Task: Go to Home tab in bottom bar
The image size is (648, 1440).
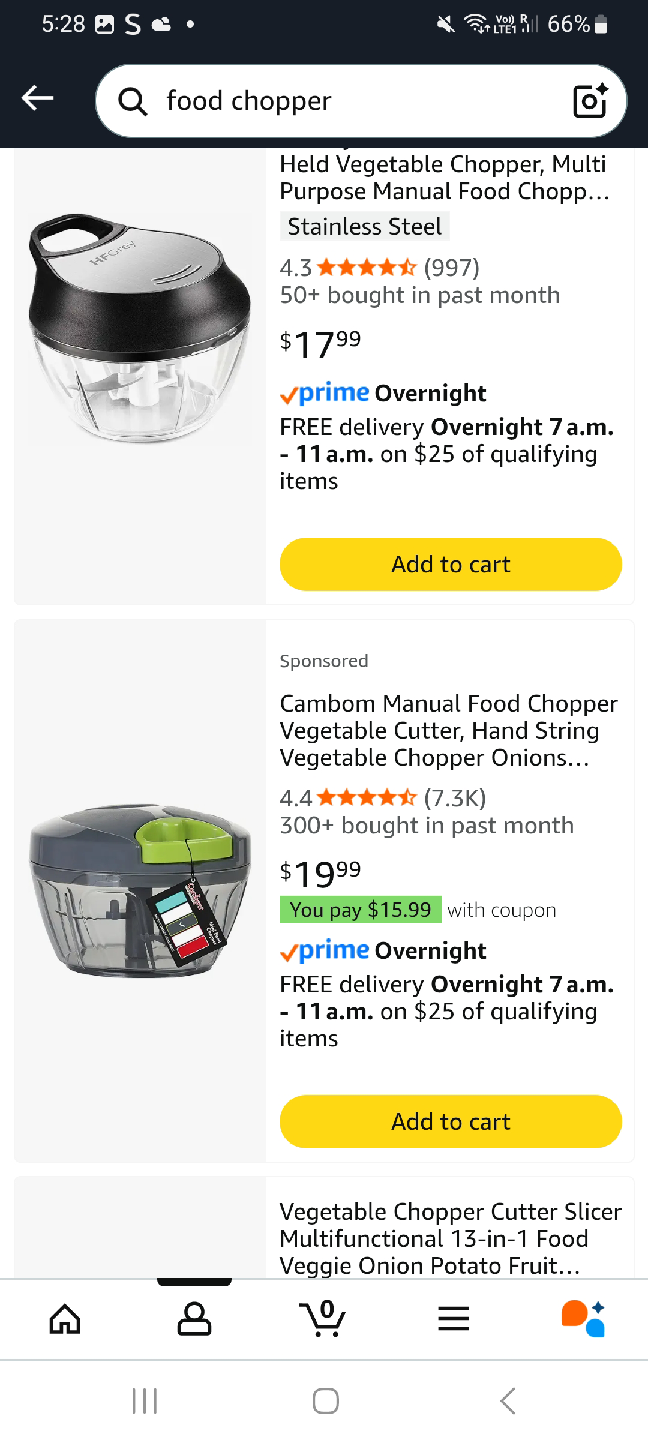Action: 65,1319
